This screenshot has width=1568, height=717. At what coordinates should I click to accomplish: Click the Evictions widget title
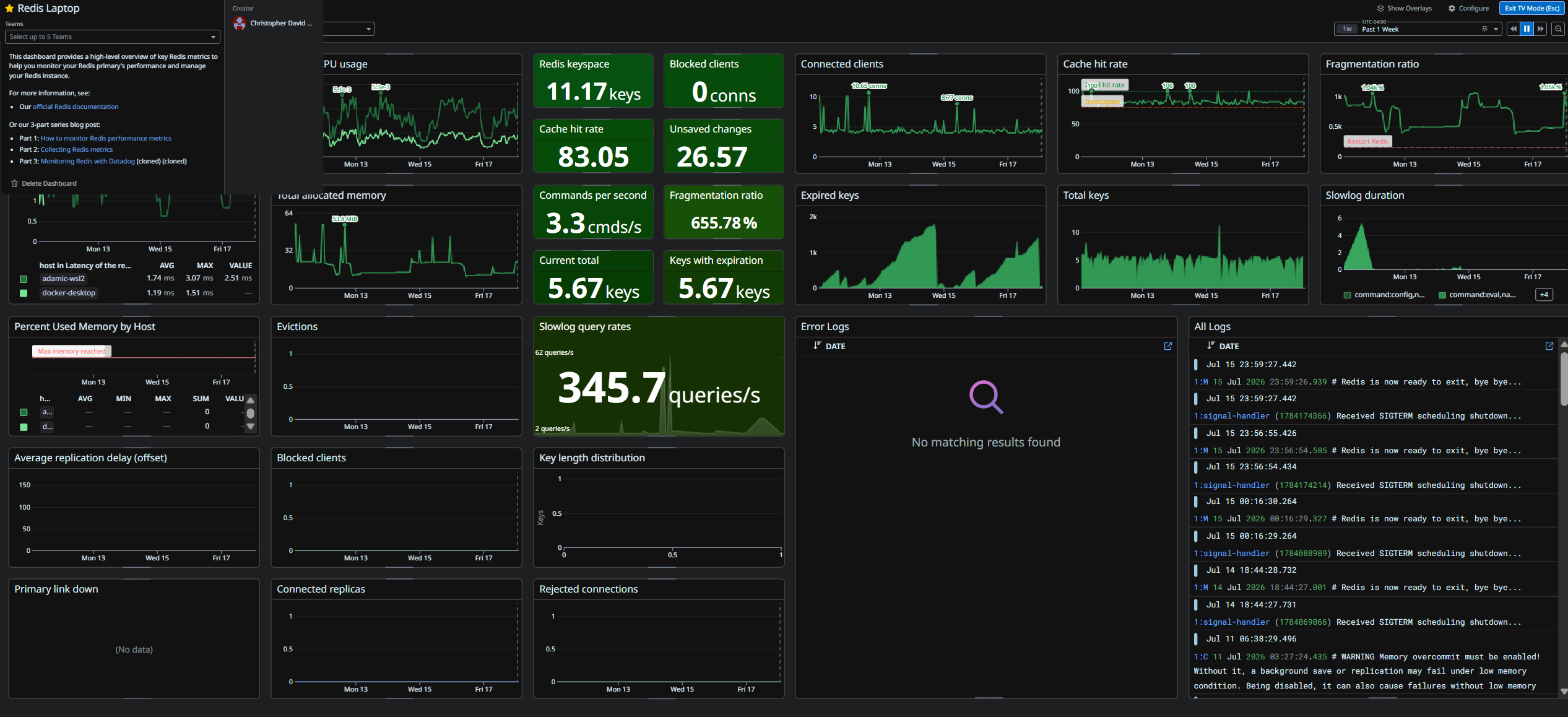(x=297, y=326)
